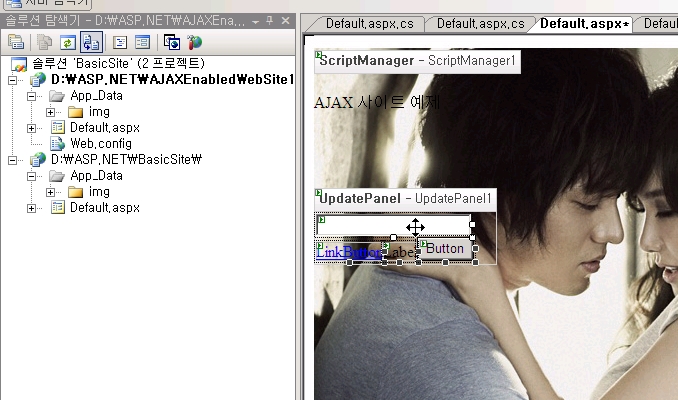This screenshot has height=400, width=678.
Task: Open the ScriptManager smart tag glyph
Action: (319, 55)
